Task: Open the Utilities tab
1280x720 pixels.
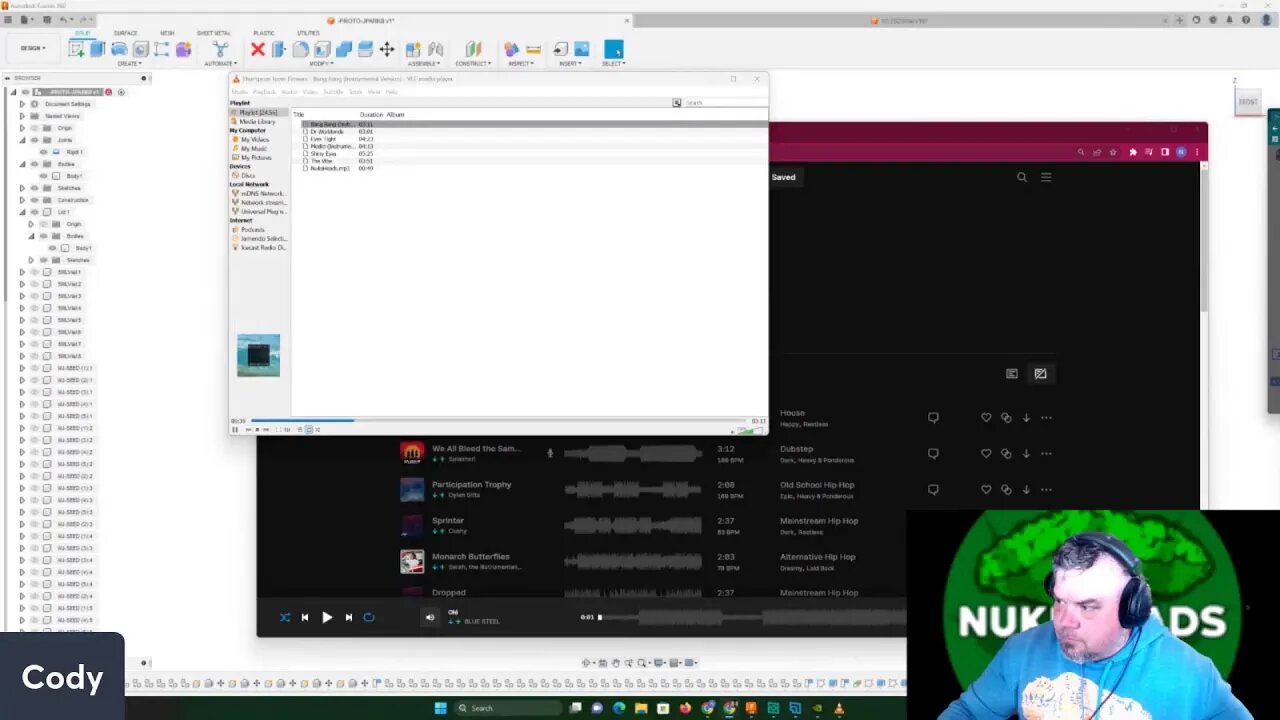Action: [308, 33]
